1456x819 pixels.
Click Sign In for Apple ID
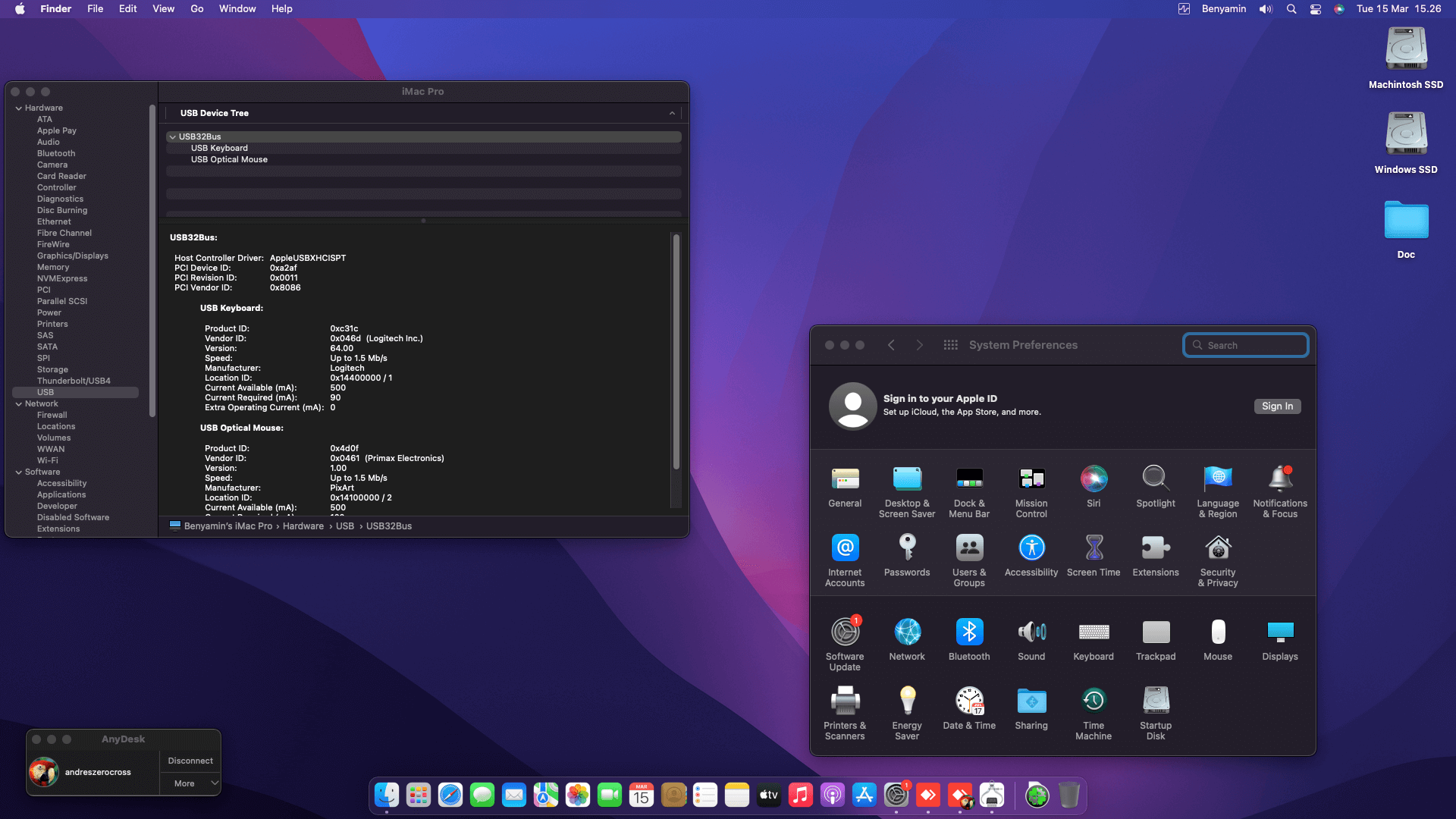[x=1277, y=406]
